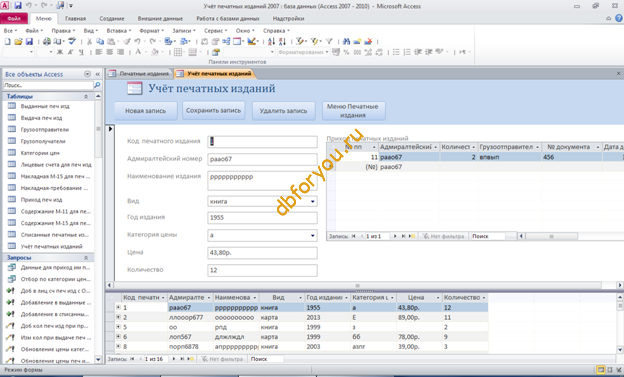Apply underline with the Ч icon

pyautogui.click(x=81, y=52)
